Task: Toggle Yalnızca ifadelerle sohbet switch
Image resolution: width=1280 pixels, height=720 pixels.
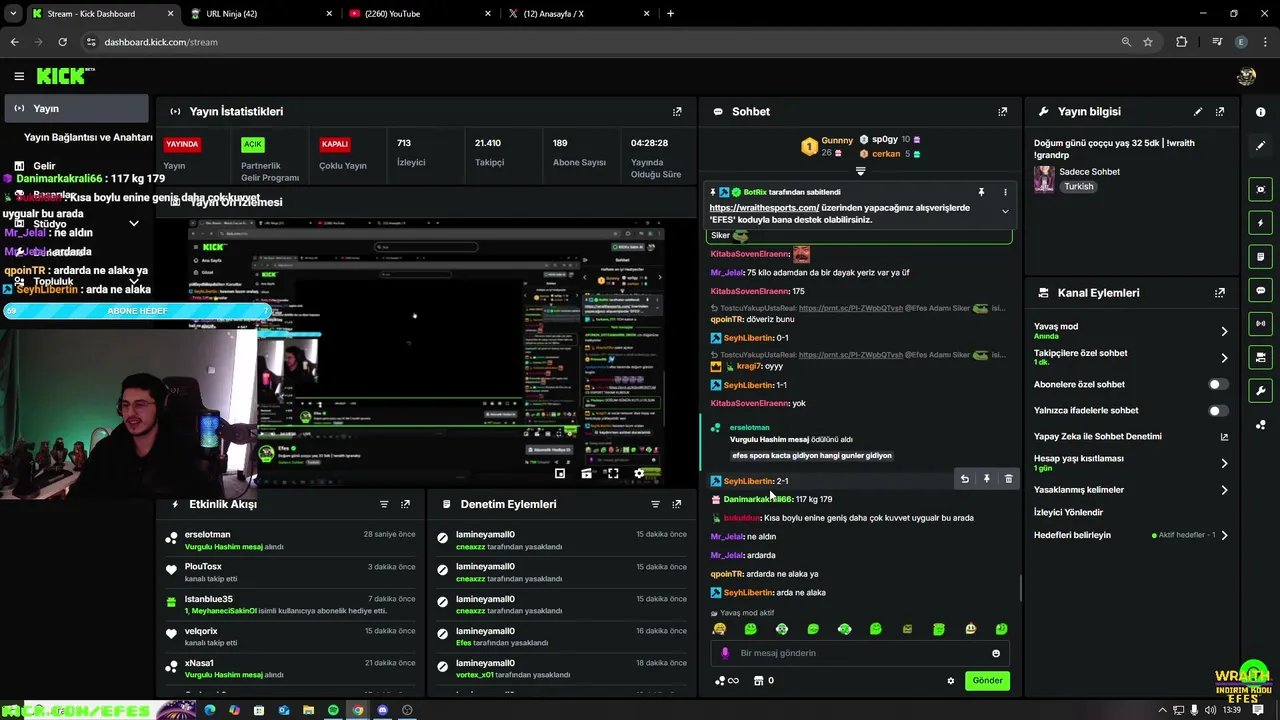Action: [x=1218, y=410]
